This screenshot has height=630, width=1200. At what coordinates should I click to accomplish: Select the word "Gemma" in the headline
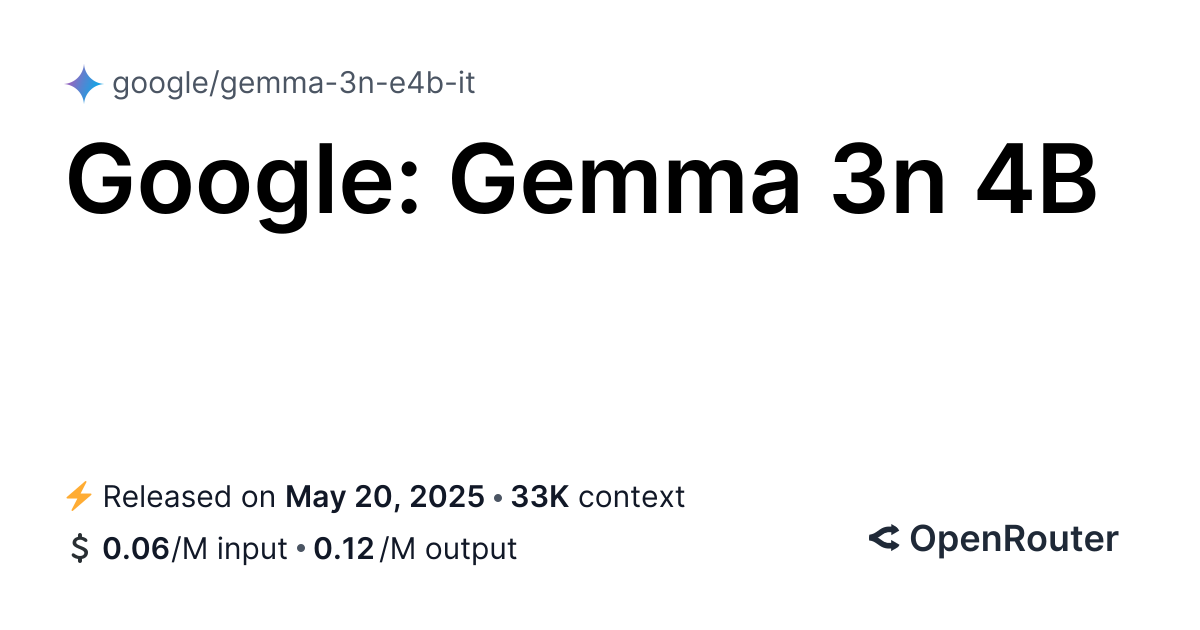point(625,180)
